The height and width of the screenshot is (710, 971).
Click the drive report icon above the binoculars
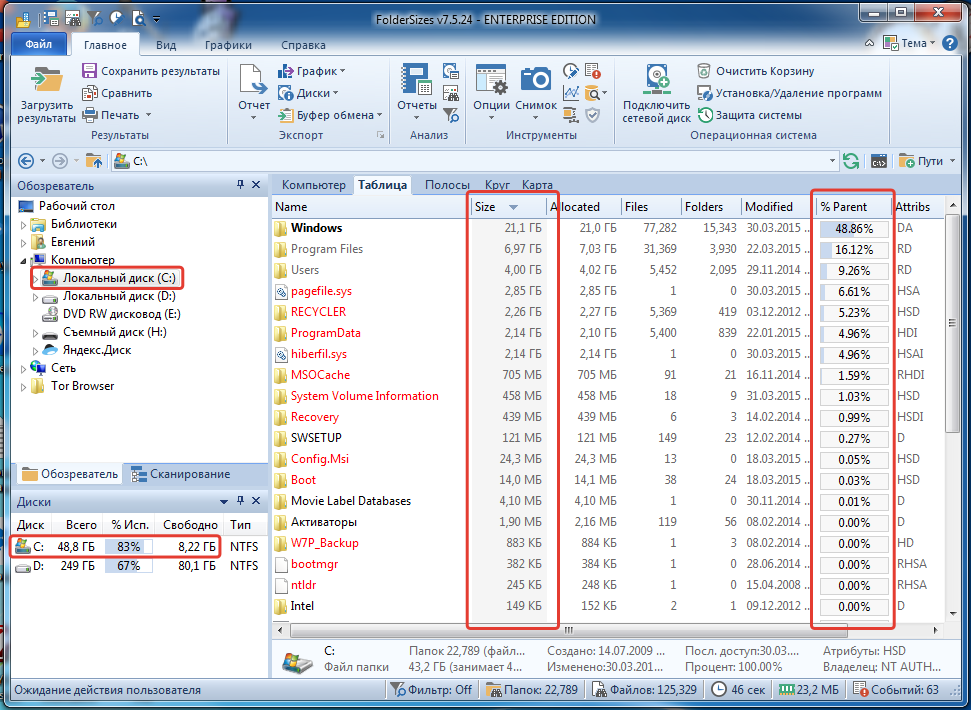click(450, 71)
